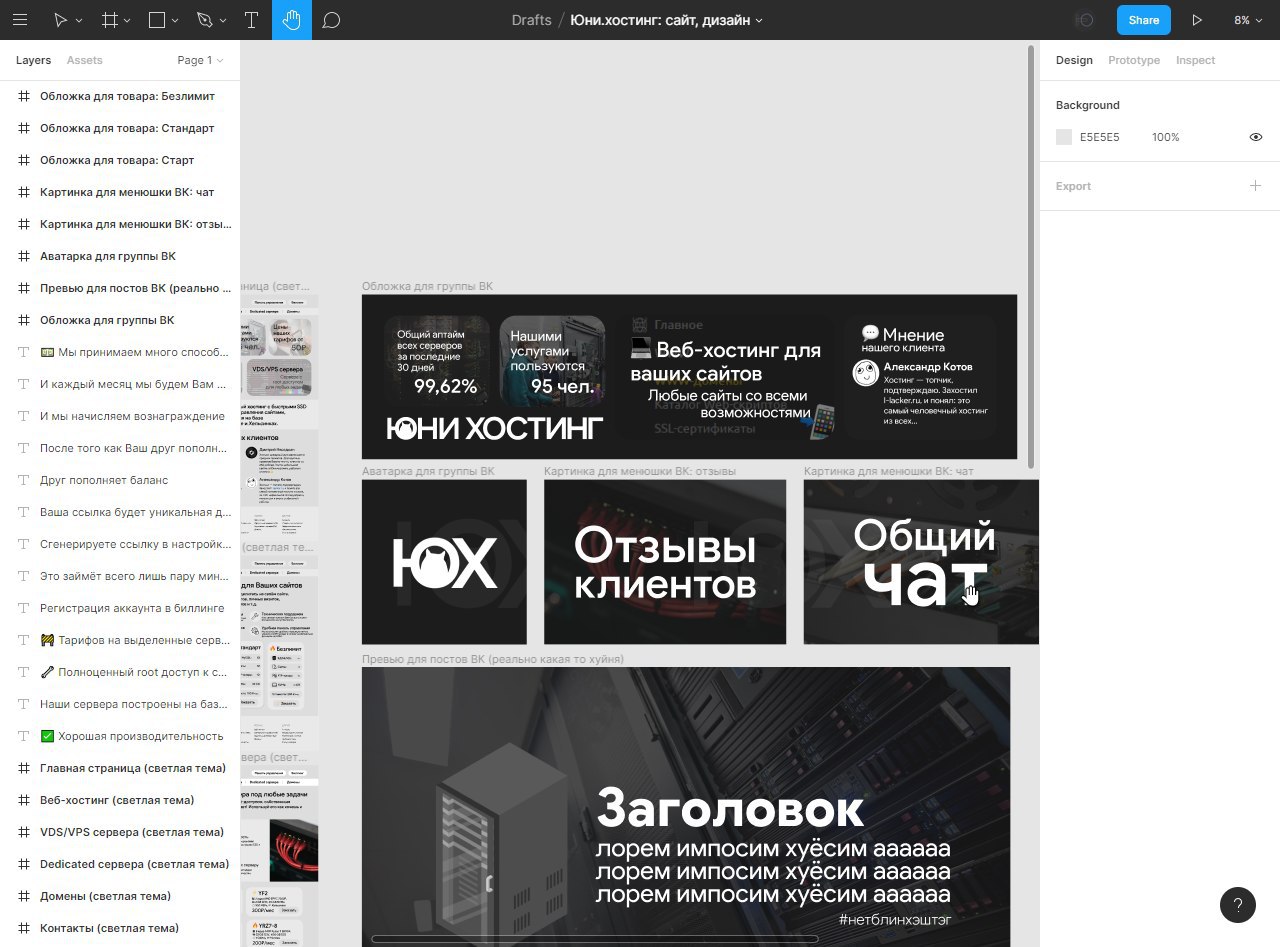Click canvas label Картинка для менюшки ВК: отзывы
Viewport: 1280px width, 947px height.
[x=640, y=471]
